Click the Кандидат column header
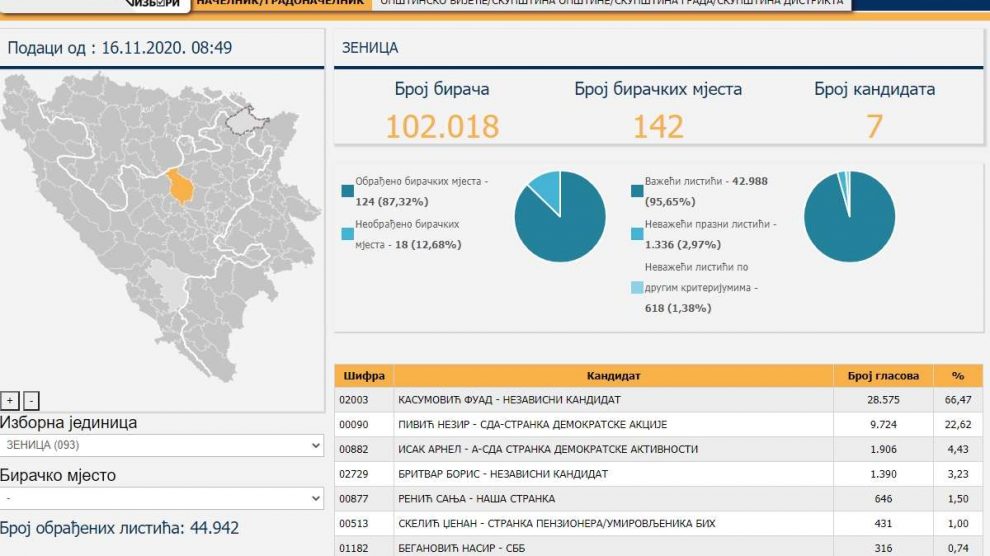 tap(614, 376)
